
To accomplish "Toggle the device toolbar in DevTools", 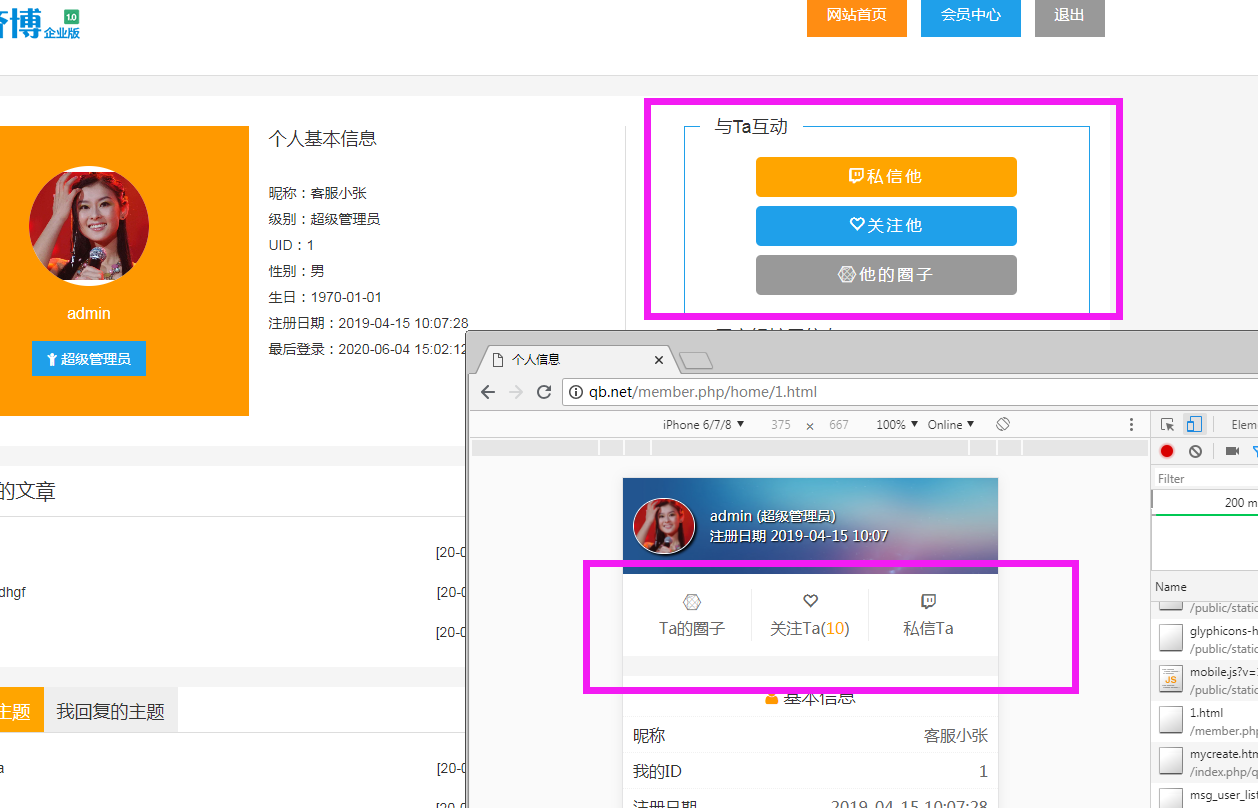I will 1193,425.
